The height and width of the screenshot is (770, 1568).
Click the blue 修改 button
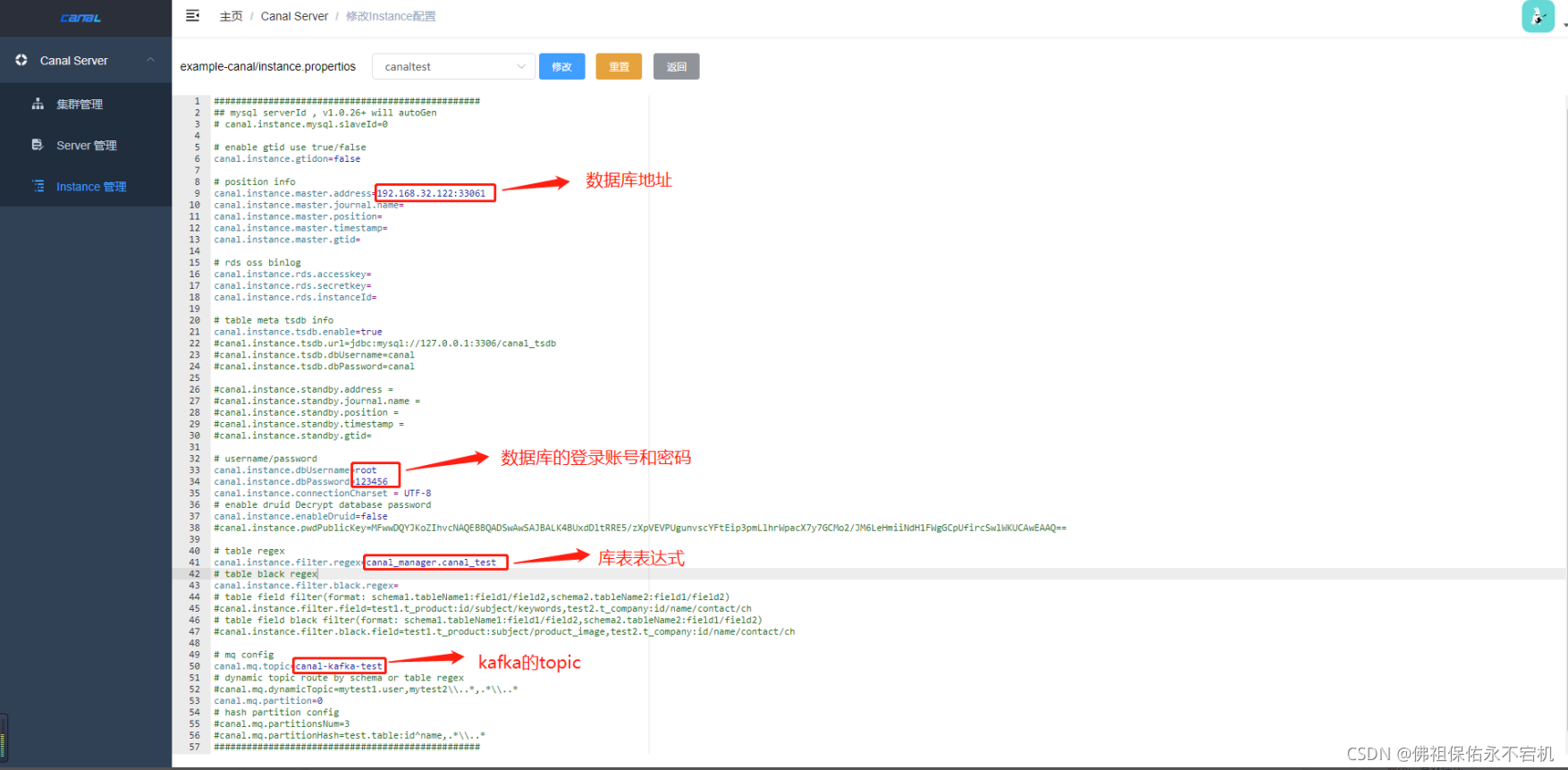tap(562, 66)
